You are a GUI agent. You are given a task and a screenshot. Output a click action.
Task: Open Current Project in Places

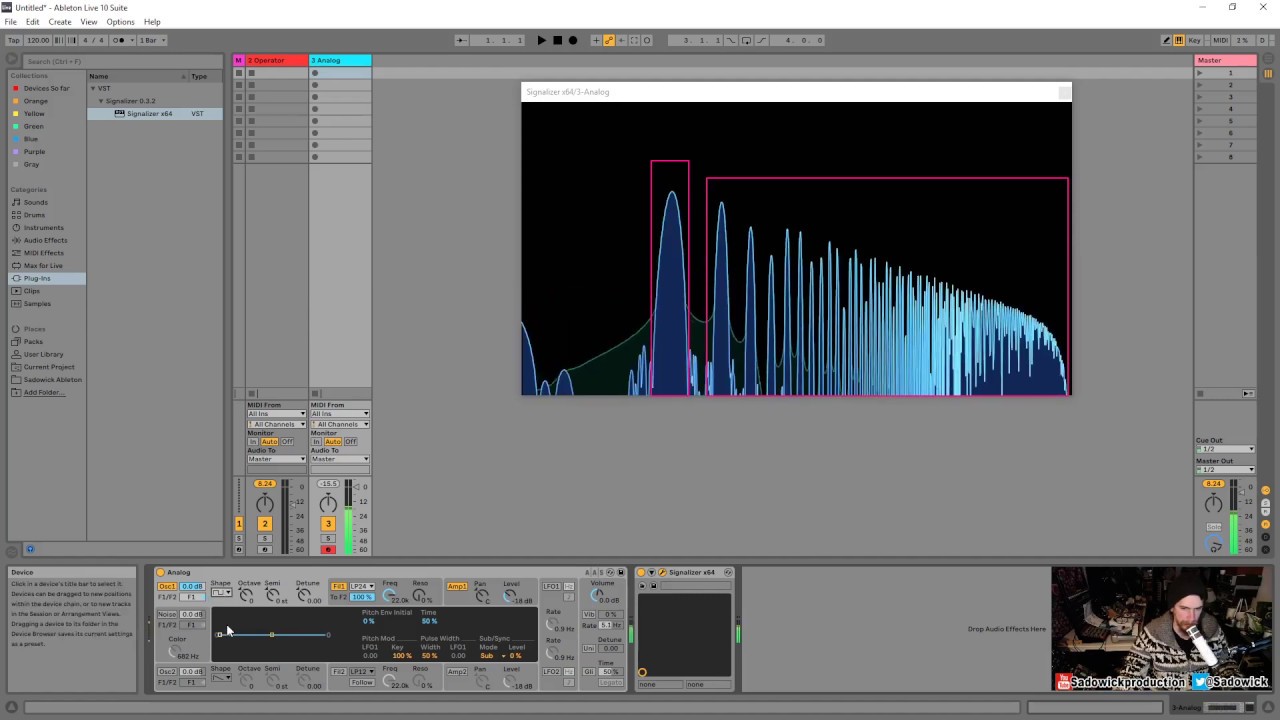(x=49, y=367)
